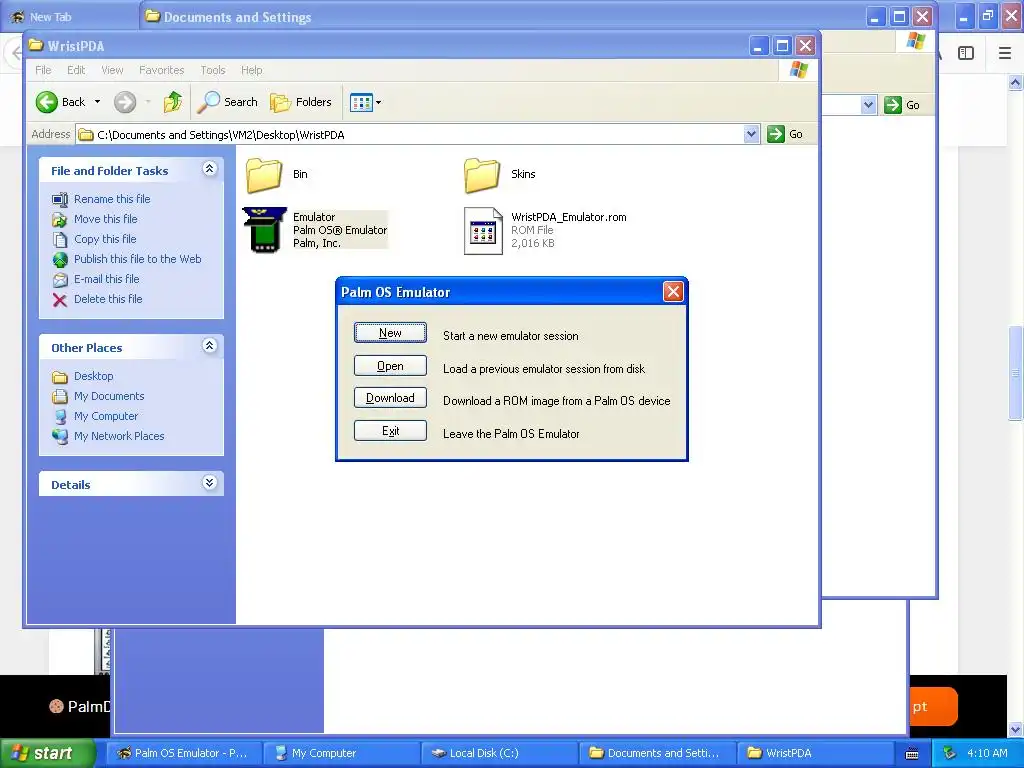Open the Favorites menu

pyautogui.click(x=161, y=70)
